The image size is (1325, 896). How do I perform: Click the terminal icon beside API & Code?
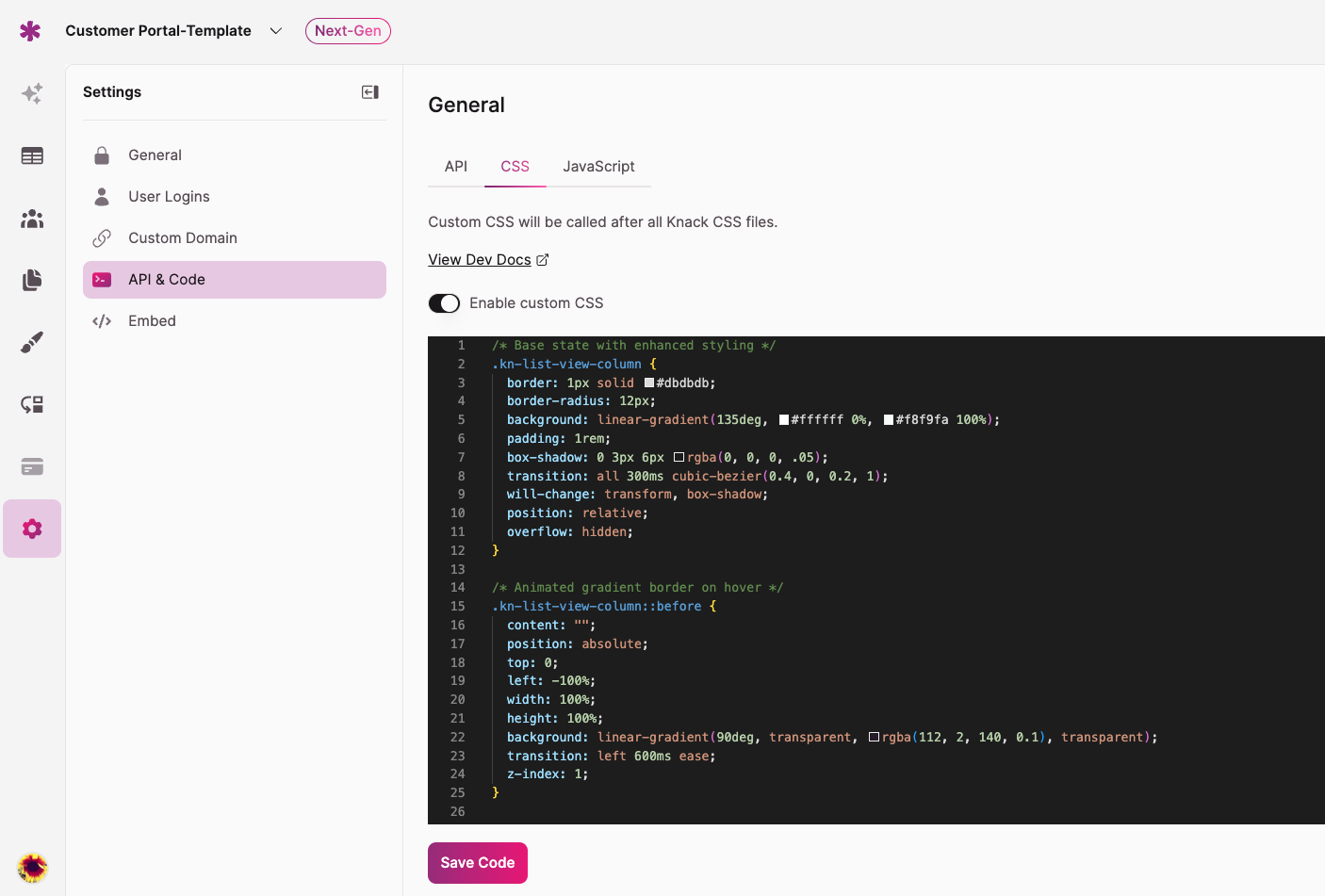[102, 280]
